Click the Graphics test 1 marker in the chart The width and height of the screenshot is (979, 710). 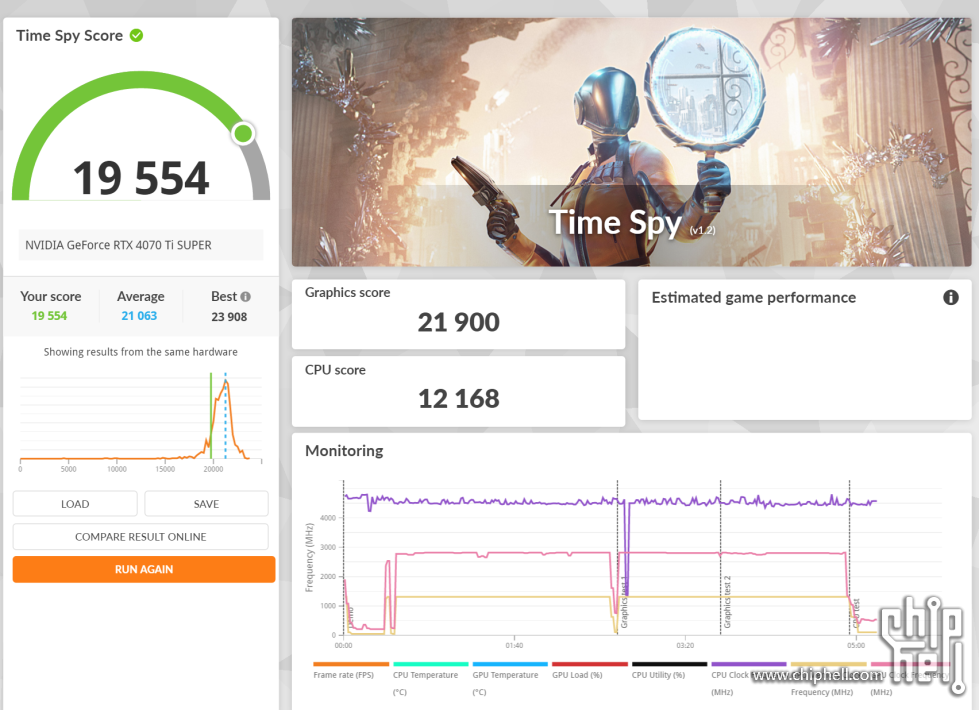624,603
